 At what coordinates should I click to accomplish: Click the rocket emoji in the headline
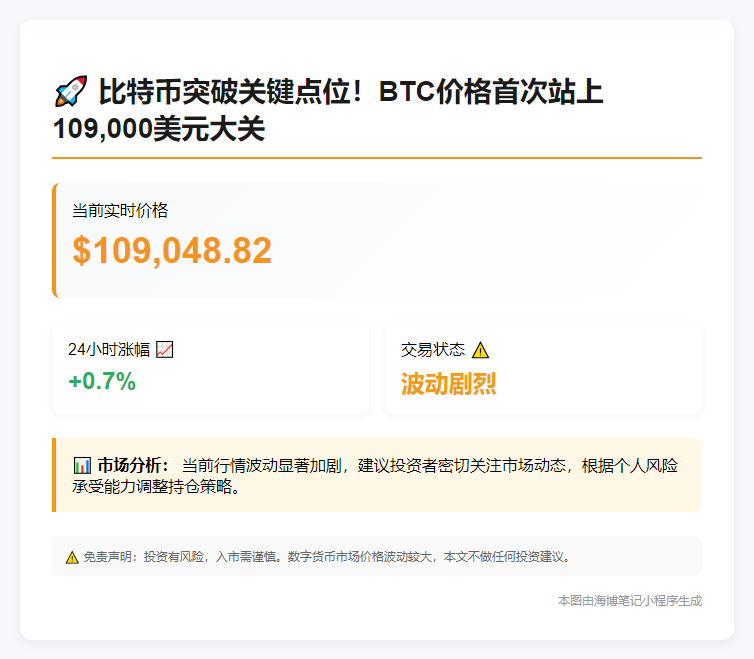tap(71, 91)
